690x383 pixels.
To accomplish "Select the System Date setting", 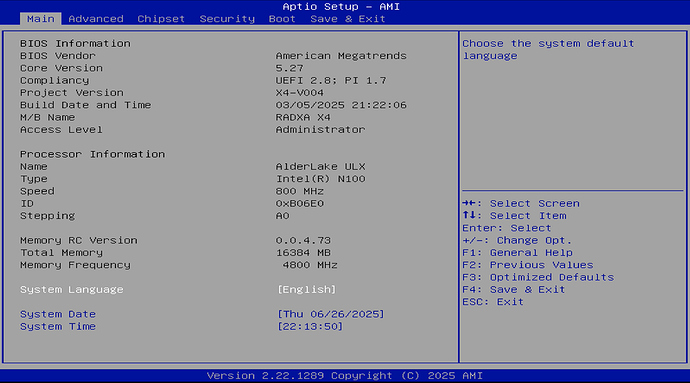I will (58, 314).
